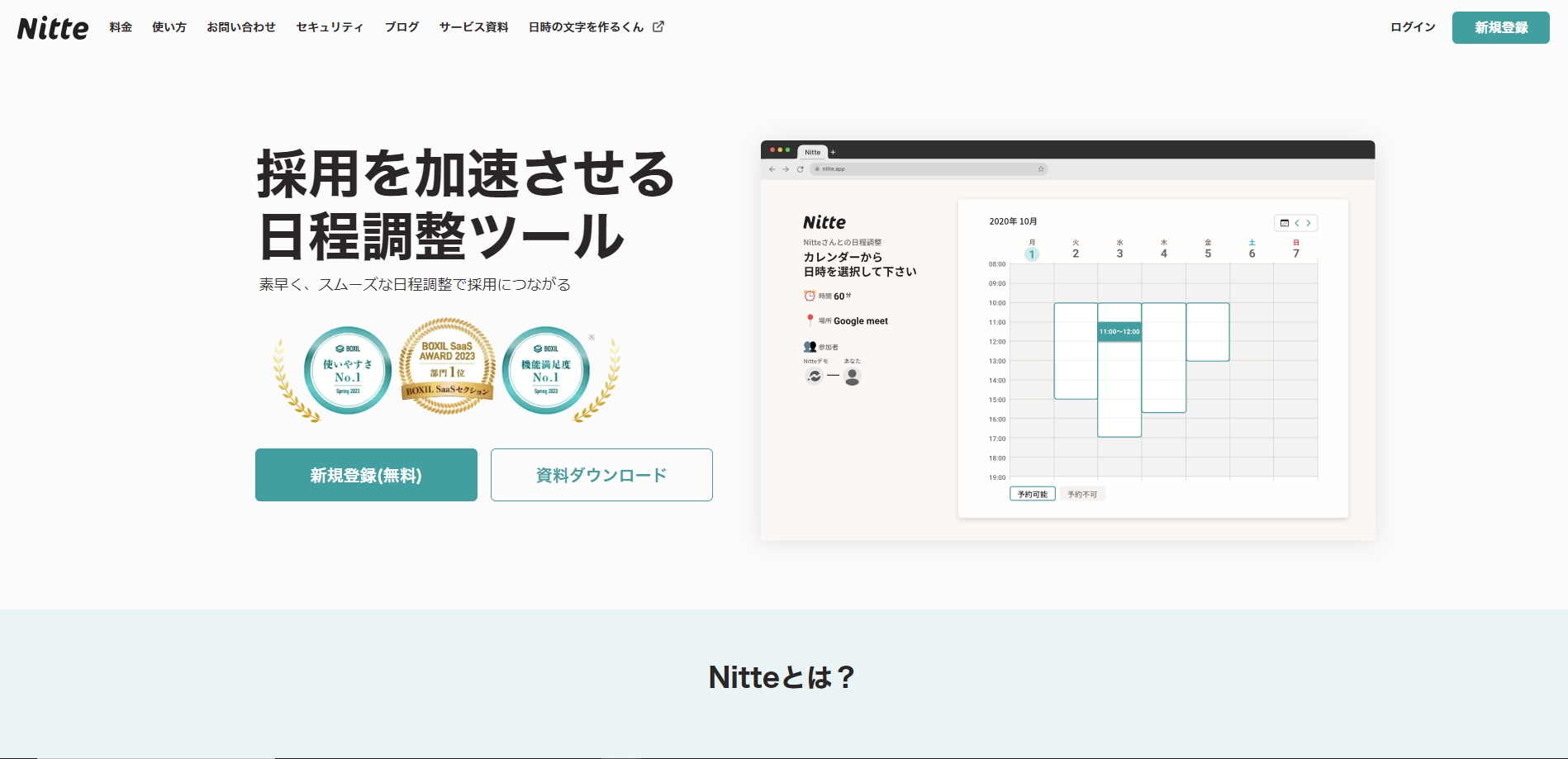Click the BOXIL SaaS AWARD 2023 badge
Viewport: 1568px width, 759px height.
coord(447,366)
